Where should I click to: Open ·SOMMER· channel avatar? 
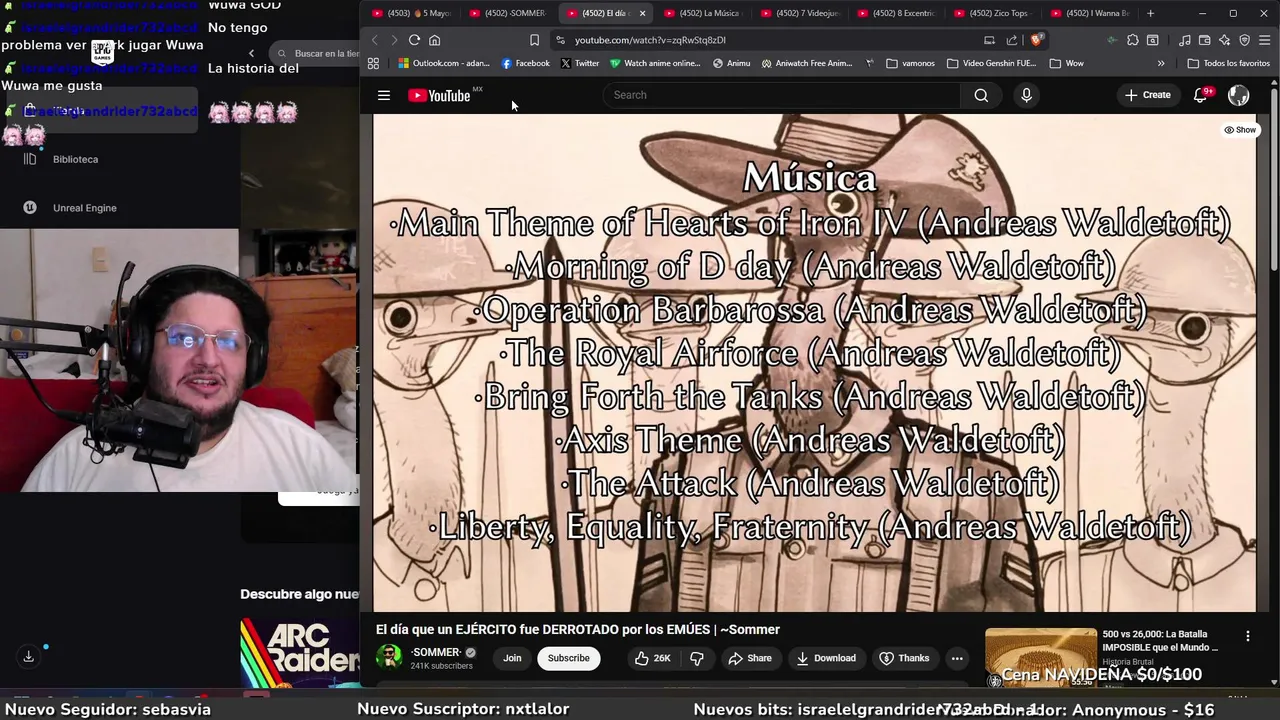point(389,657)
